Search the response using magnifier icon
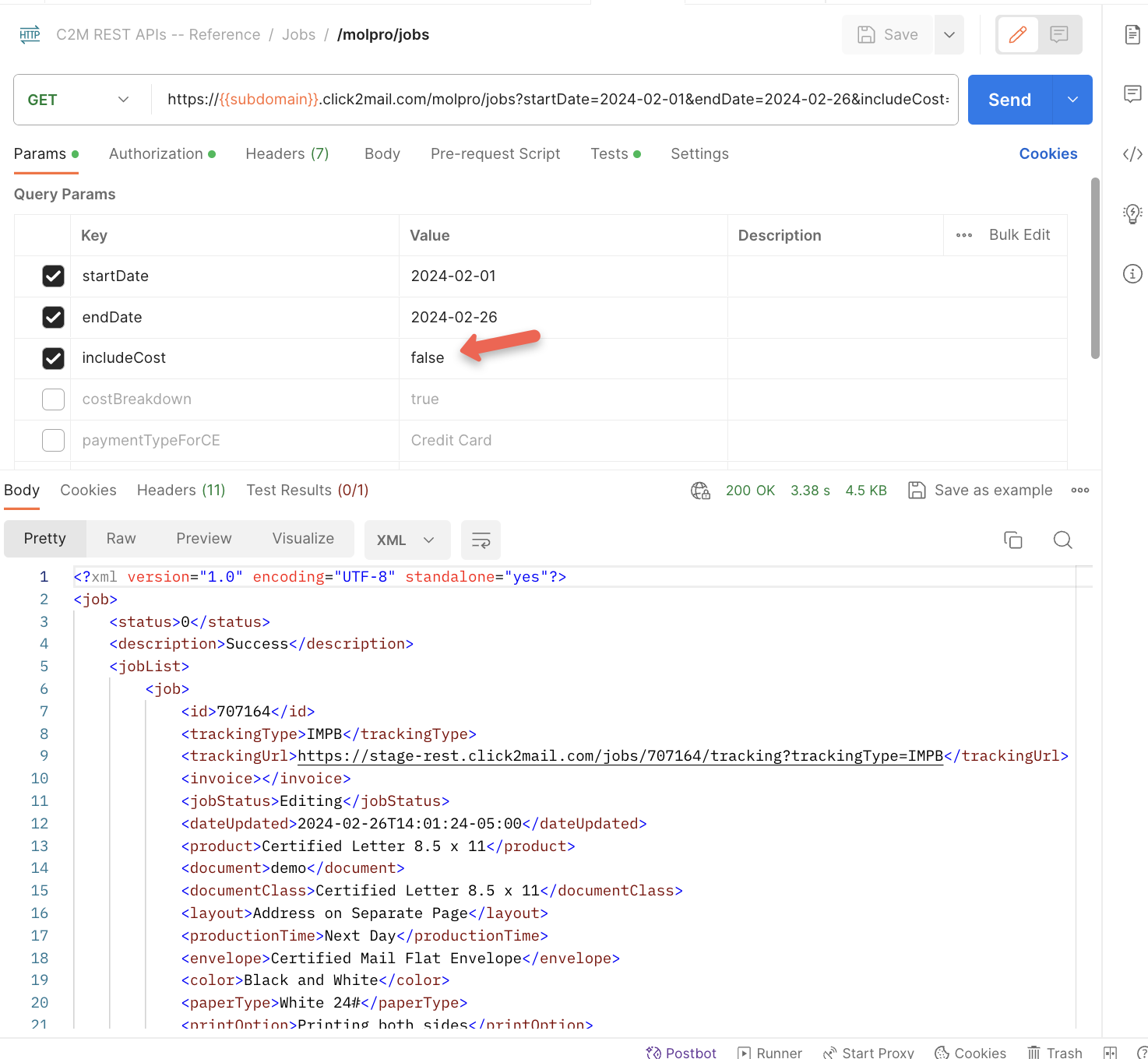Image resolution: width=1148 pixels, height=1059 pixels. pyautogui.click(x=1062, y=540)
